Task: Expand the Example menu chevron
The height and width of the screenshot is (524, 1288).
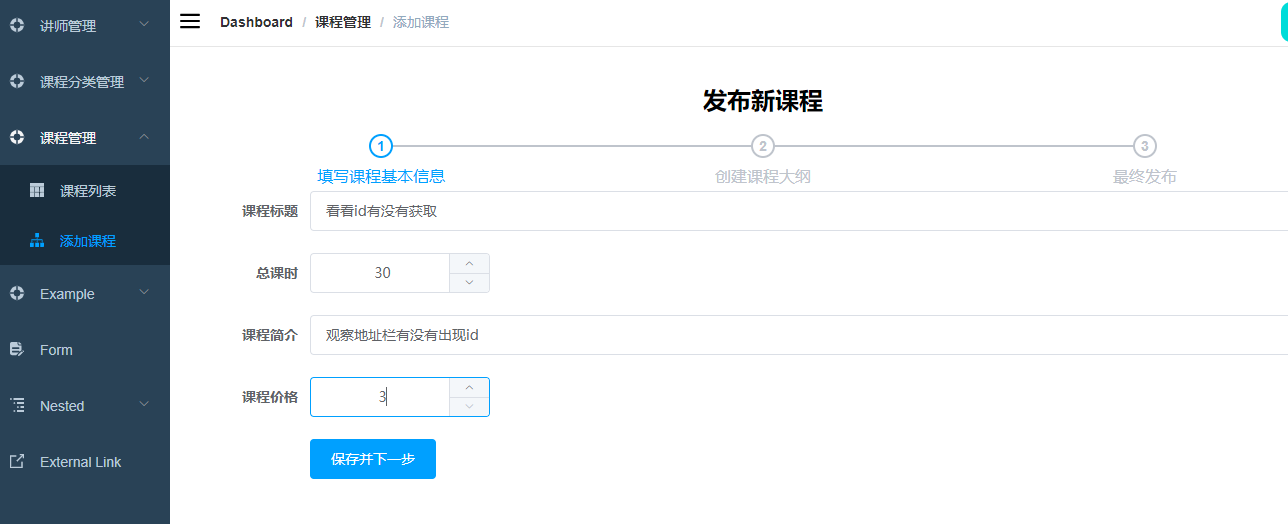Action: [x=144, y=291]
